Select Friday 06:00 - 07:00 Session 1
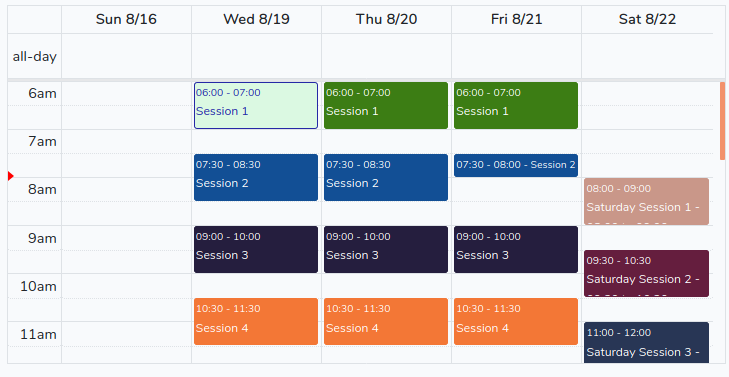 (516, 106)
